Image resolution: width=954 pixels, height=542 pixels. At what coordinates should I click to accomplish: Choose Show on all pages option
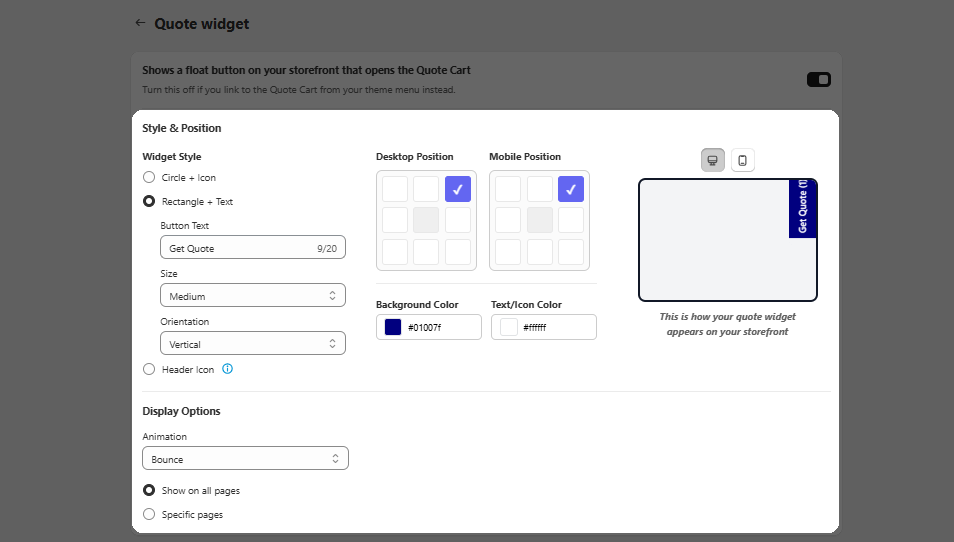point(149,490)
